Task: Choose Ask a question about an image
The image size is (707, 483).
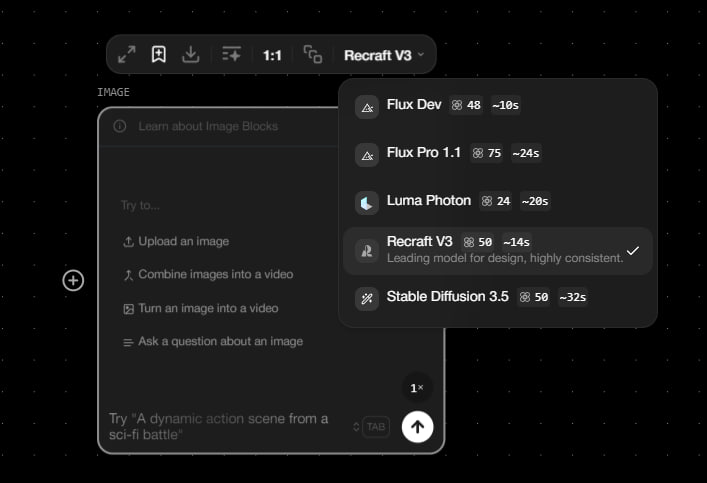Action: tap(213, 342)
